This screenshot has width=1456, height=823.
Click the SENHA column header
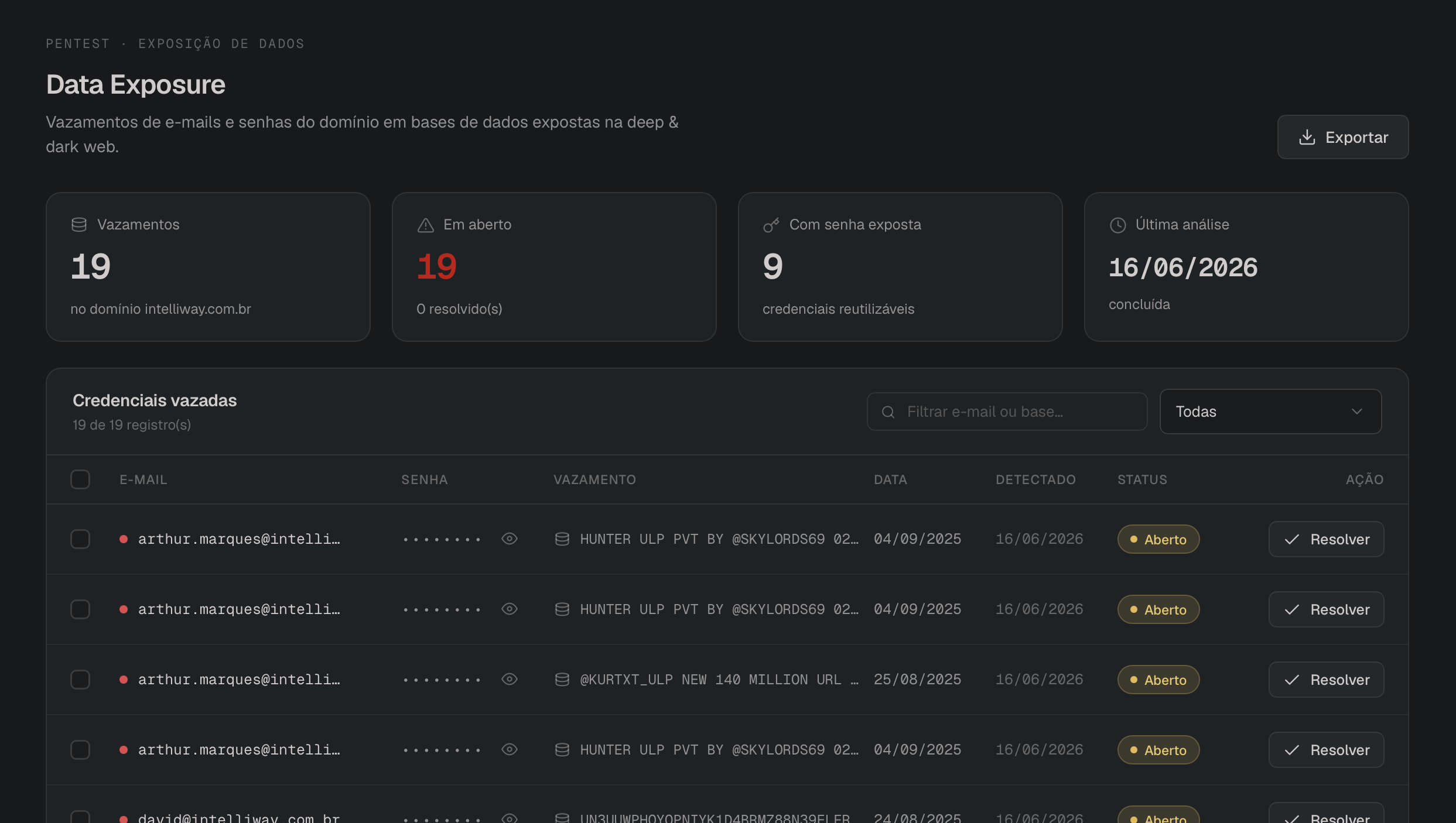click(x=424, y=479)
